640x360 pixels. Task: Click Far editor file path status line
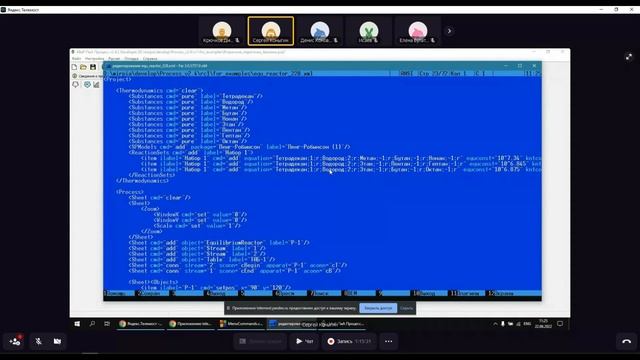322,73
